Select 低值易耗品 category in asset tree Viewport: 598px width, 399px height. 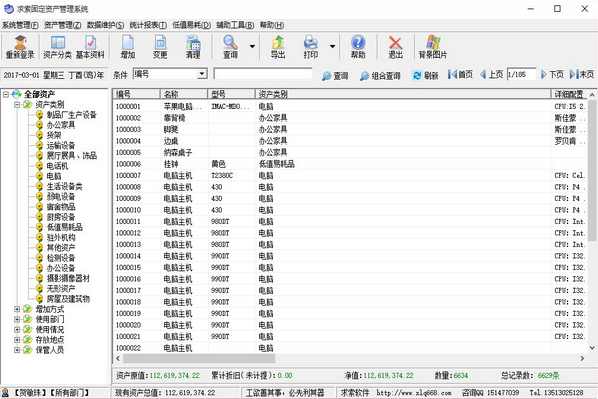click(x=64, y=227)
